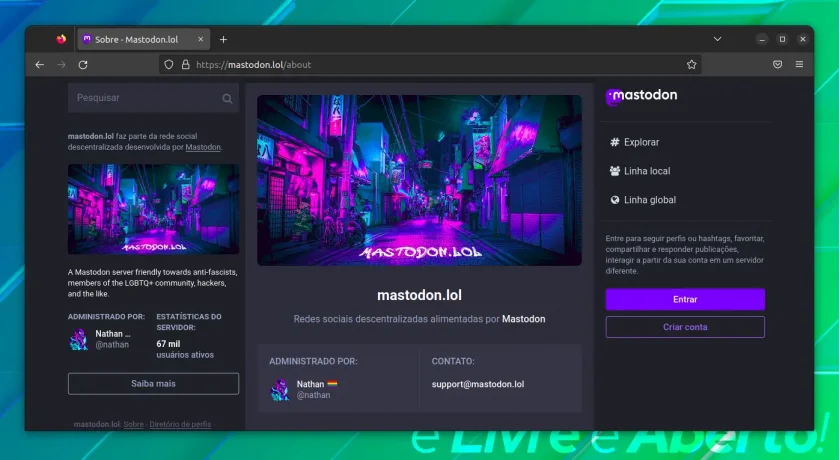Click the search magnifier icon
The image size is (840, 460).
click(x=227, y=99)
